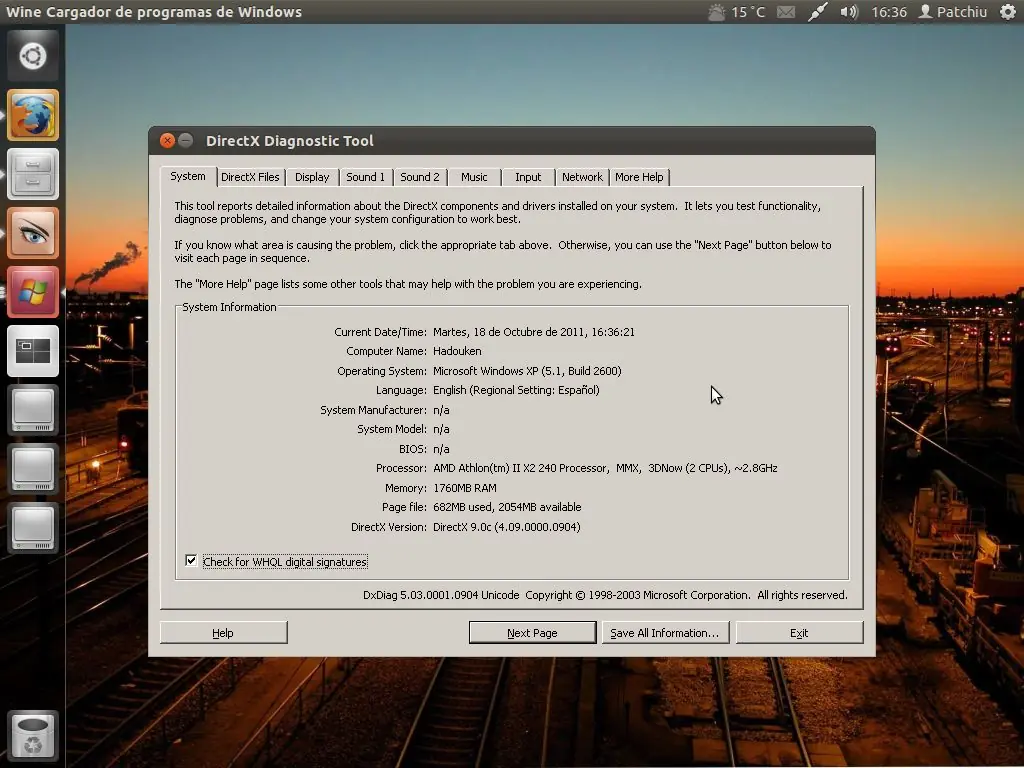
Task: Click the Wine Windows logo launcher icon
Action: [33, 292]
